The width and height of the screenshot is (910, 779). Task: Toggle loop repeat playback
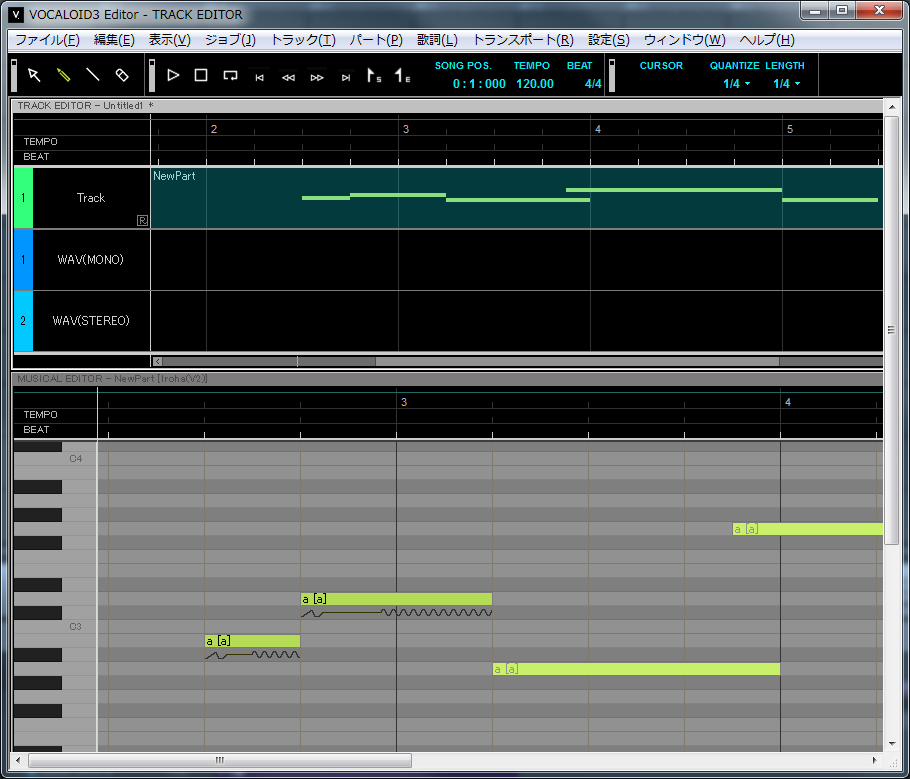coord(230,75)
